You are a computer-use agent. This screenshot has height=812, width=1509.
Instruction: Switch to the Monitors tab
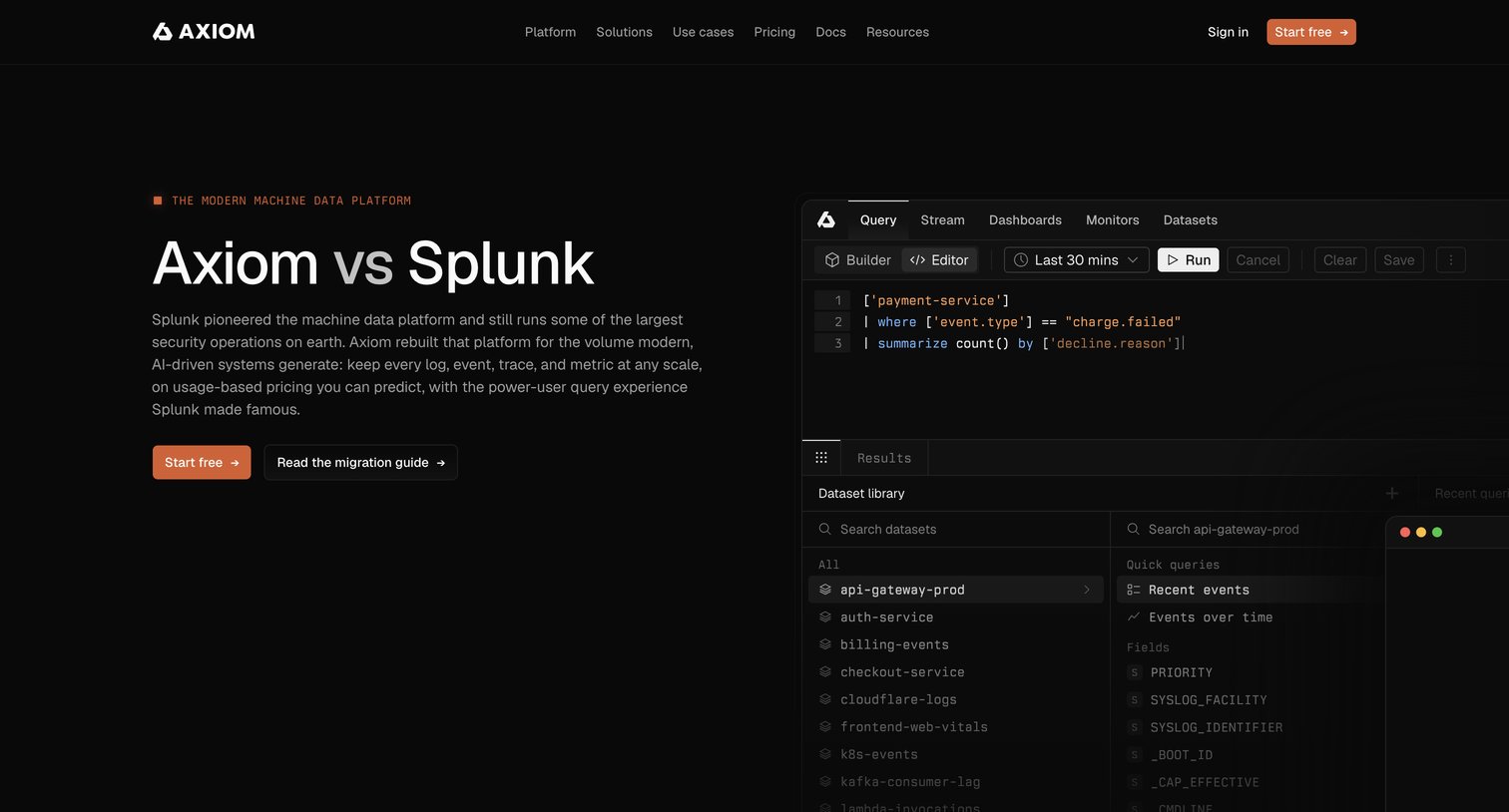(1112, 219)
